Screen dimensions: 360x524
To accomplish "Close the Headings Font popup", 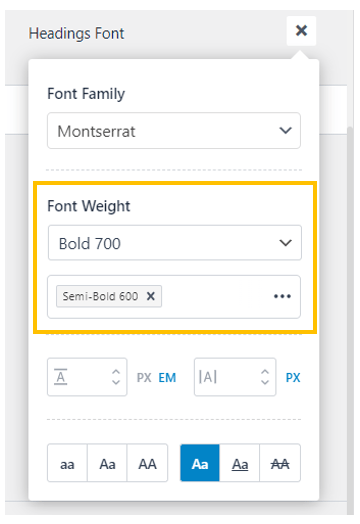I will [x=301, y=31].
